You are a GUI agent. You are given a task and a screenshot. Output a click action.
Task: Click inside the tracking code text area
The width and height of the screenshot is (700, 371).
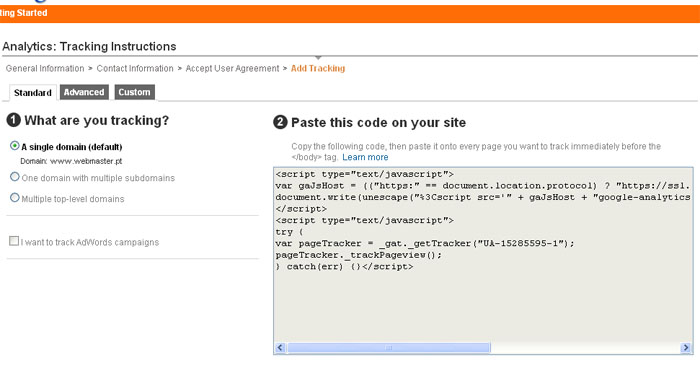click(483, 254)
